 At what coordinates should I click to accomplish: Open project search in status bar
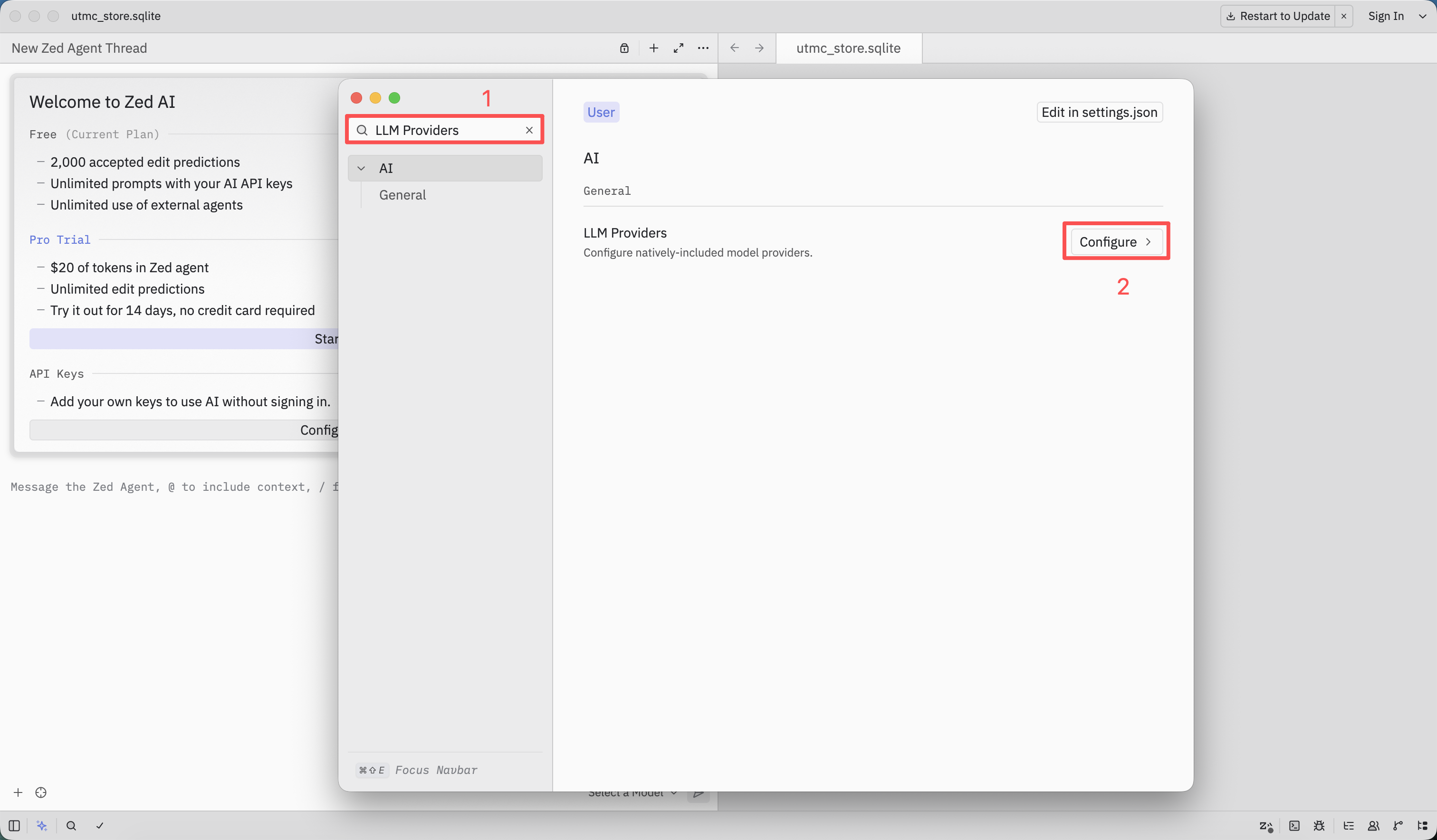(x=71, y=825)
